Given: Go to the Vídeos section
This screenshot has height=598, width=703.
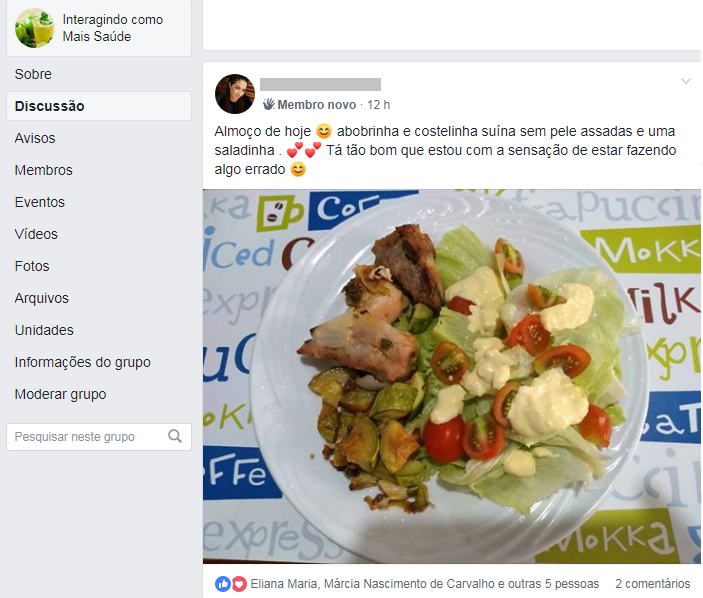Looking at the screenshot, I should click(x=36, y=234).
